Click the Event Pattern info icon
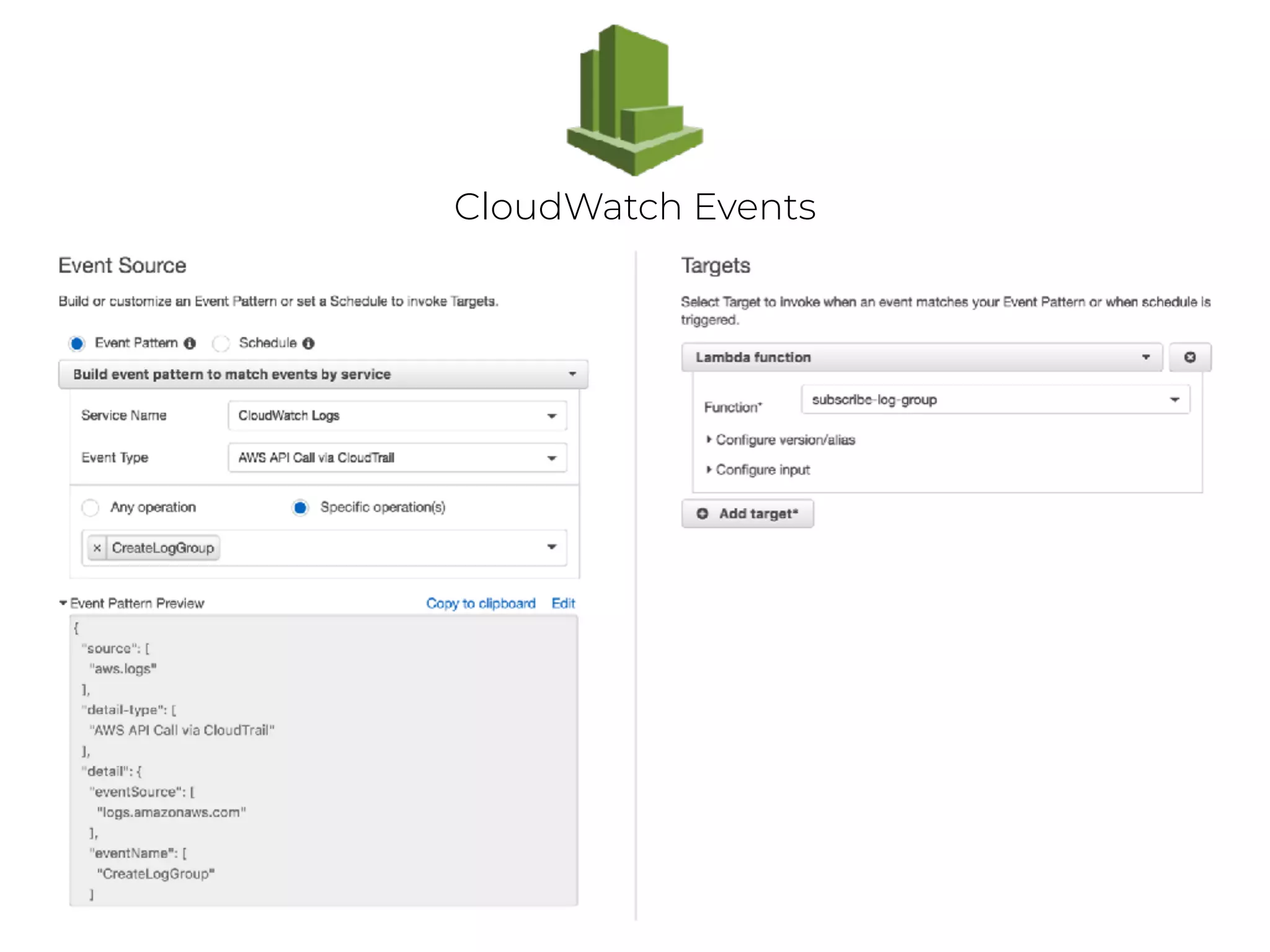Viewport: 1270px width, 952px height. (x=190, y=343)
